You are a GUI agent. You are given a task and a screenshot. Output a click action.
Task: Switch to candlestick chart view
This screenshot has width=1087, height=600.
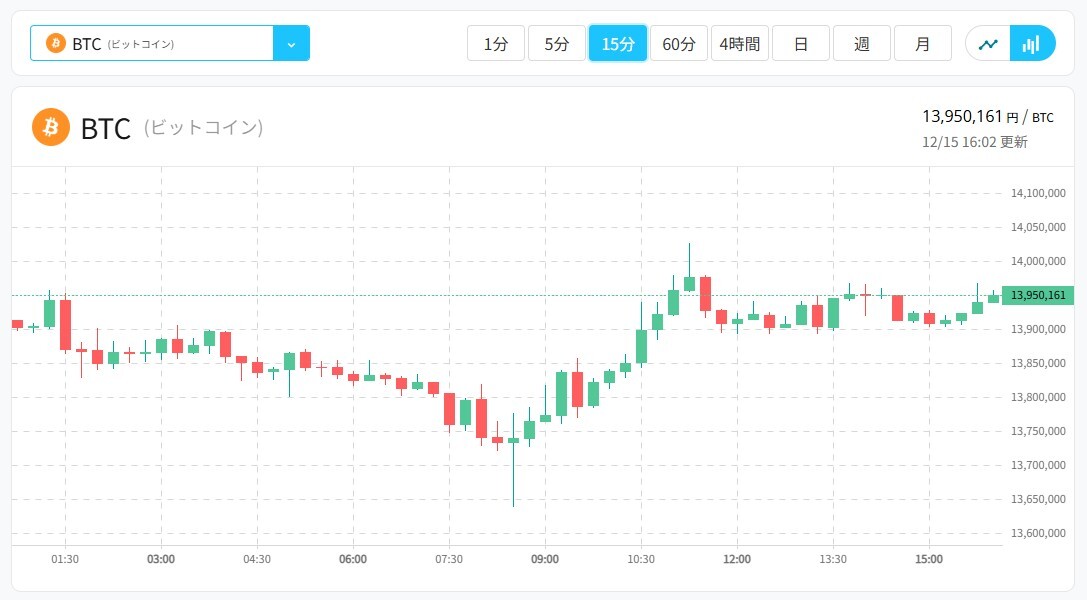pyautogui.click(x=1032, y=44)
